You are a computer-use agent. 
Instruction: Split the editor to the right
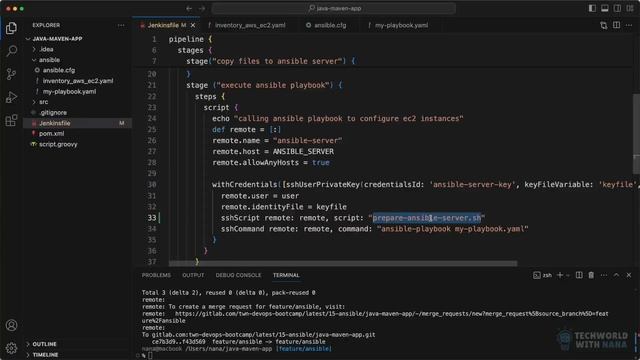(x=616, y=25)
